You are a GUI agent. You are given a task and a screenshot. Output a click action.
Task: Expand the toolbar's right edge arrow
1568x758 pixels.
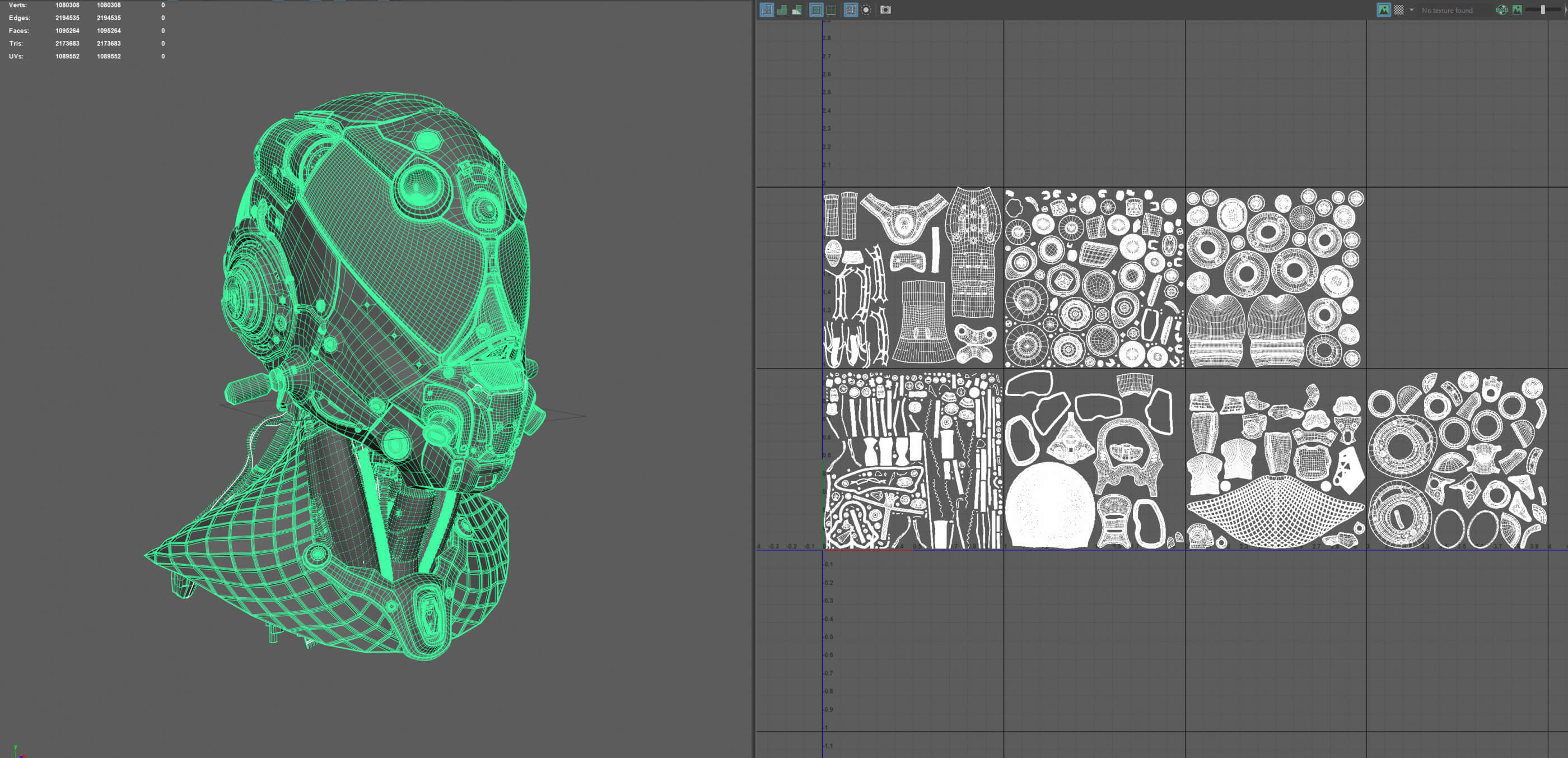pyautogui.click(x=1565, y=10)
